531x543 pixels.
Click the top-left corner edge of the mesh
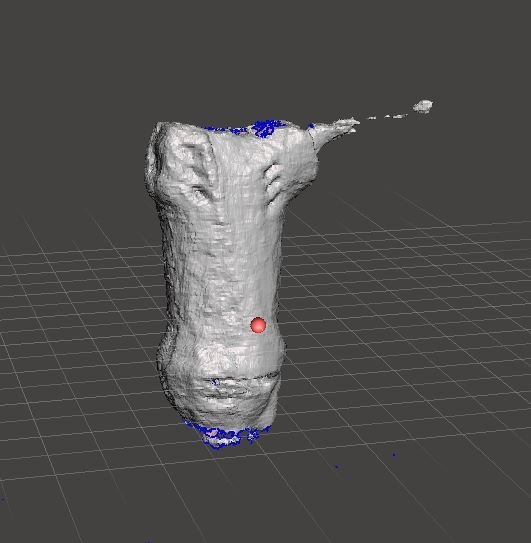pos(159,126)
